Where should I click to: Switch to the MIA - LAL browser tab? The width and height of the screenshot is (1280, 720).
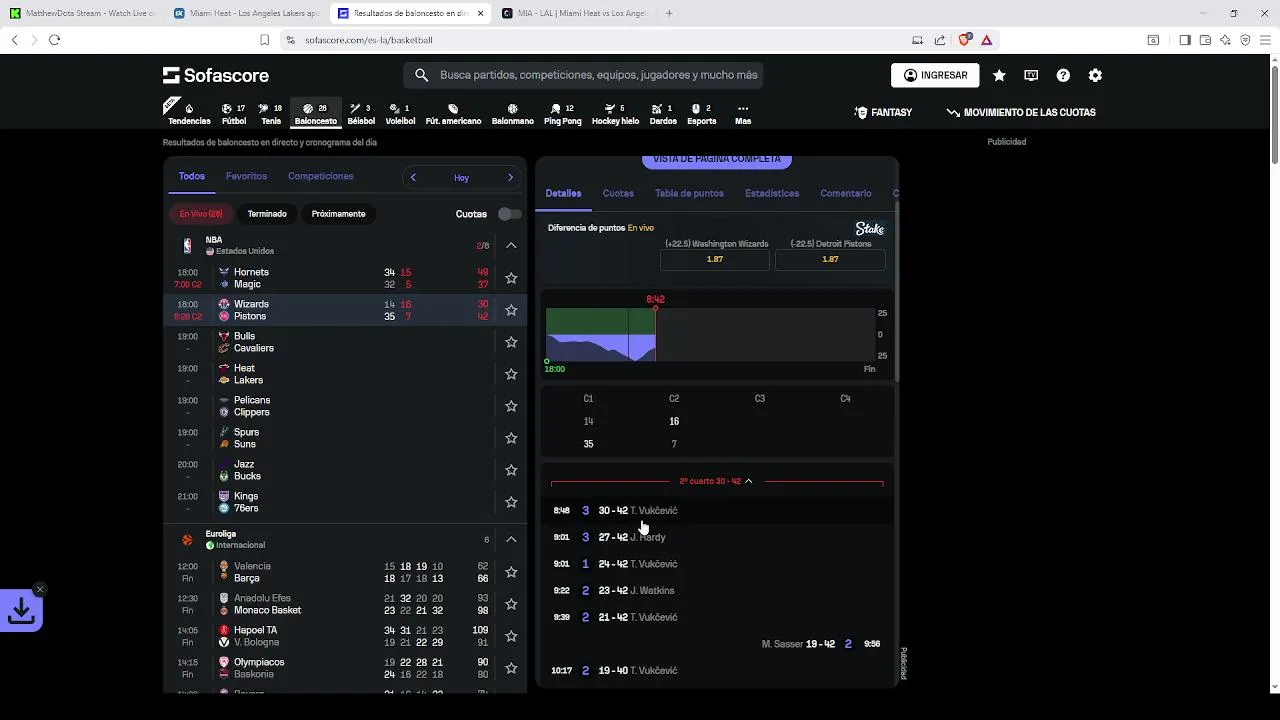[x=574, y=13]
